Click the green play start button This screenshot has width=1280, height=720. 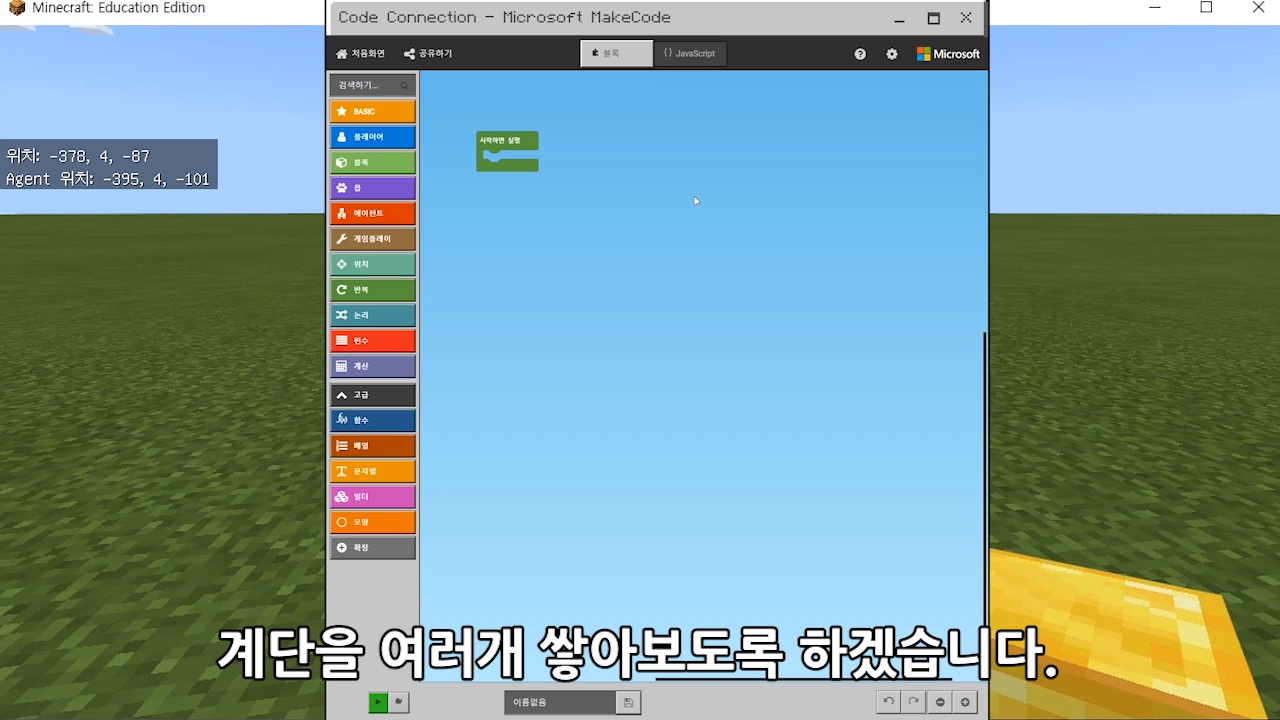pyautogui.click(x=378, y=702)
